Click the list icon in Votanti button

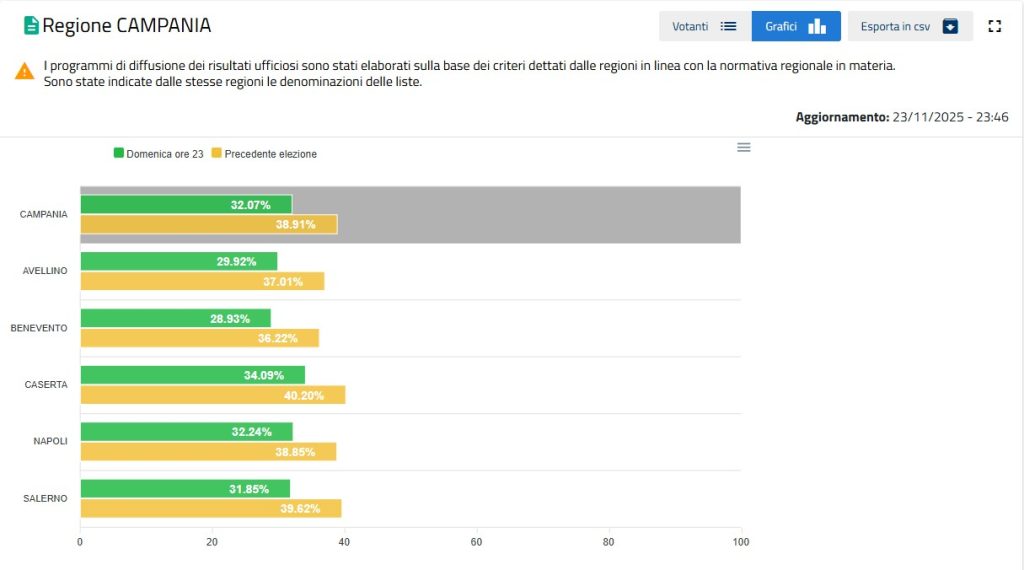coord(728,26)
